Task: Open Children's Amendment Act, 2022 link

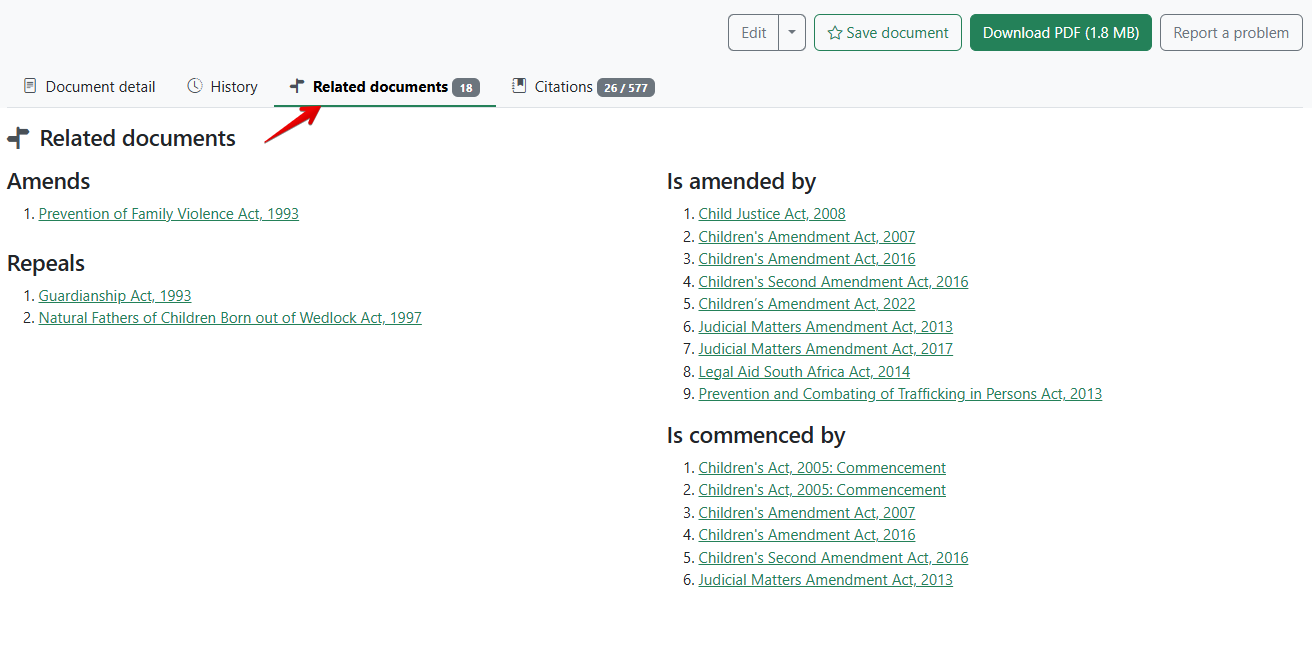Action: coord(806,304)
